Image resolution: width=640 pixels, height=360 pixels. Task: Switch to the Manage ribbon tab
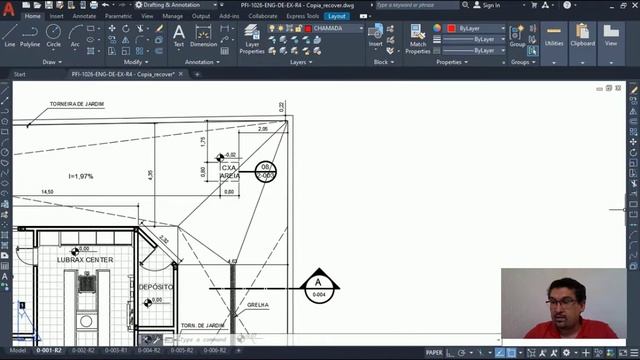pos(173,16)
